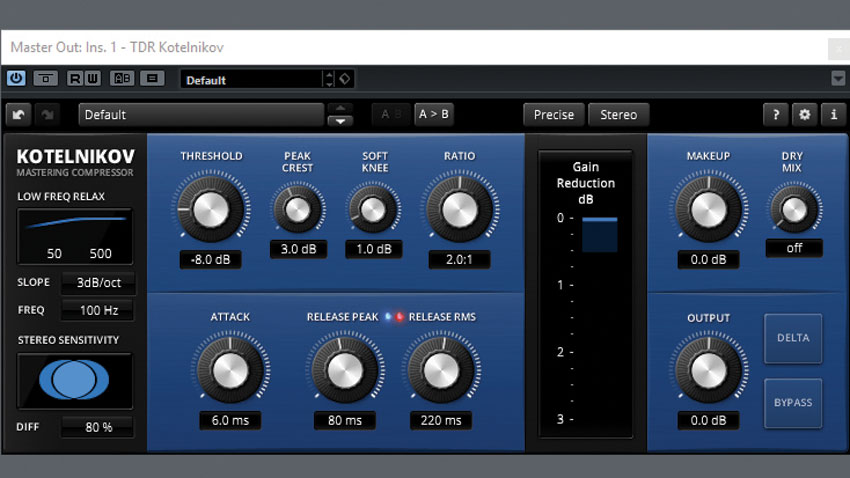Click the Stereo processing mode button
The height and width of the screenshot is (478, 850).
point(619,115)
